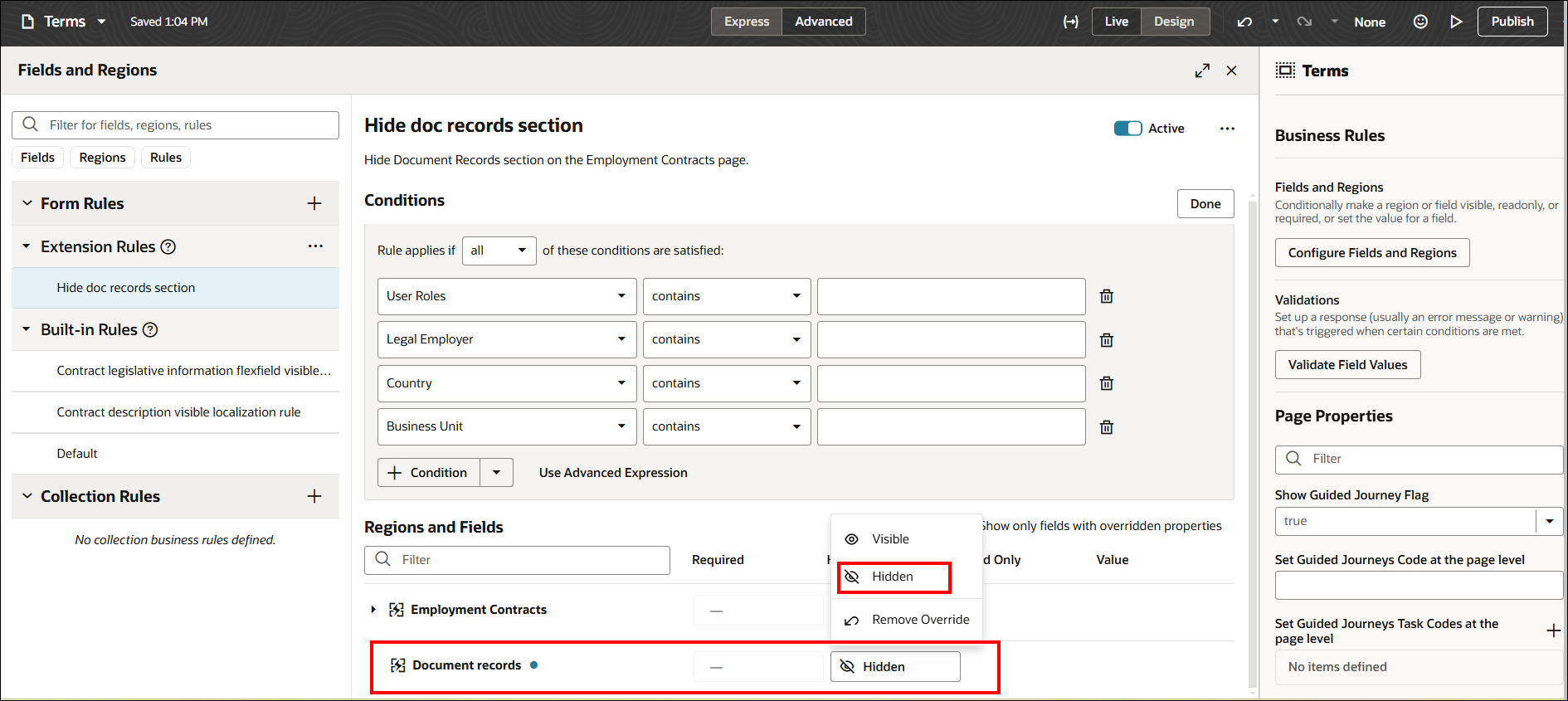
Task: Collapse the Extension Rules section
Action: (x=27, y=246)
